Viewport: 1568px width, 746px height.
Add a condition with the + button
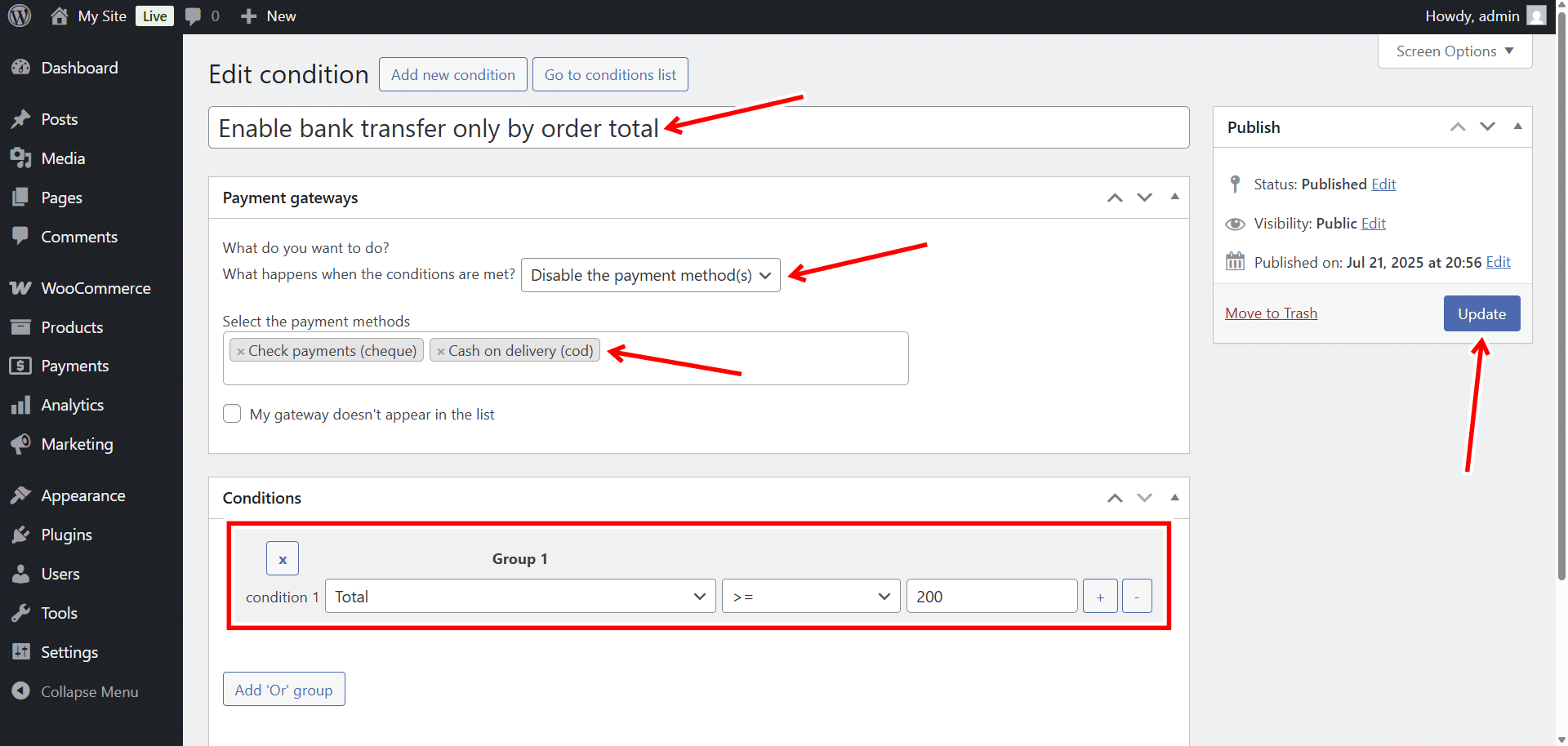point(1100,597)
